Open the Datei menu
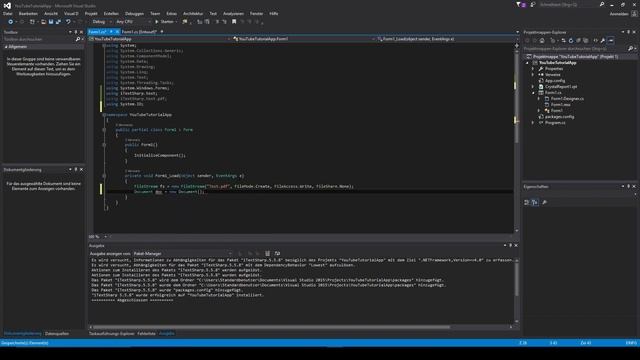This screenshot has width=640, height=360. coord(7,13)
